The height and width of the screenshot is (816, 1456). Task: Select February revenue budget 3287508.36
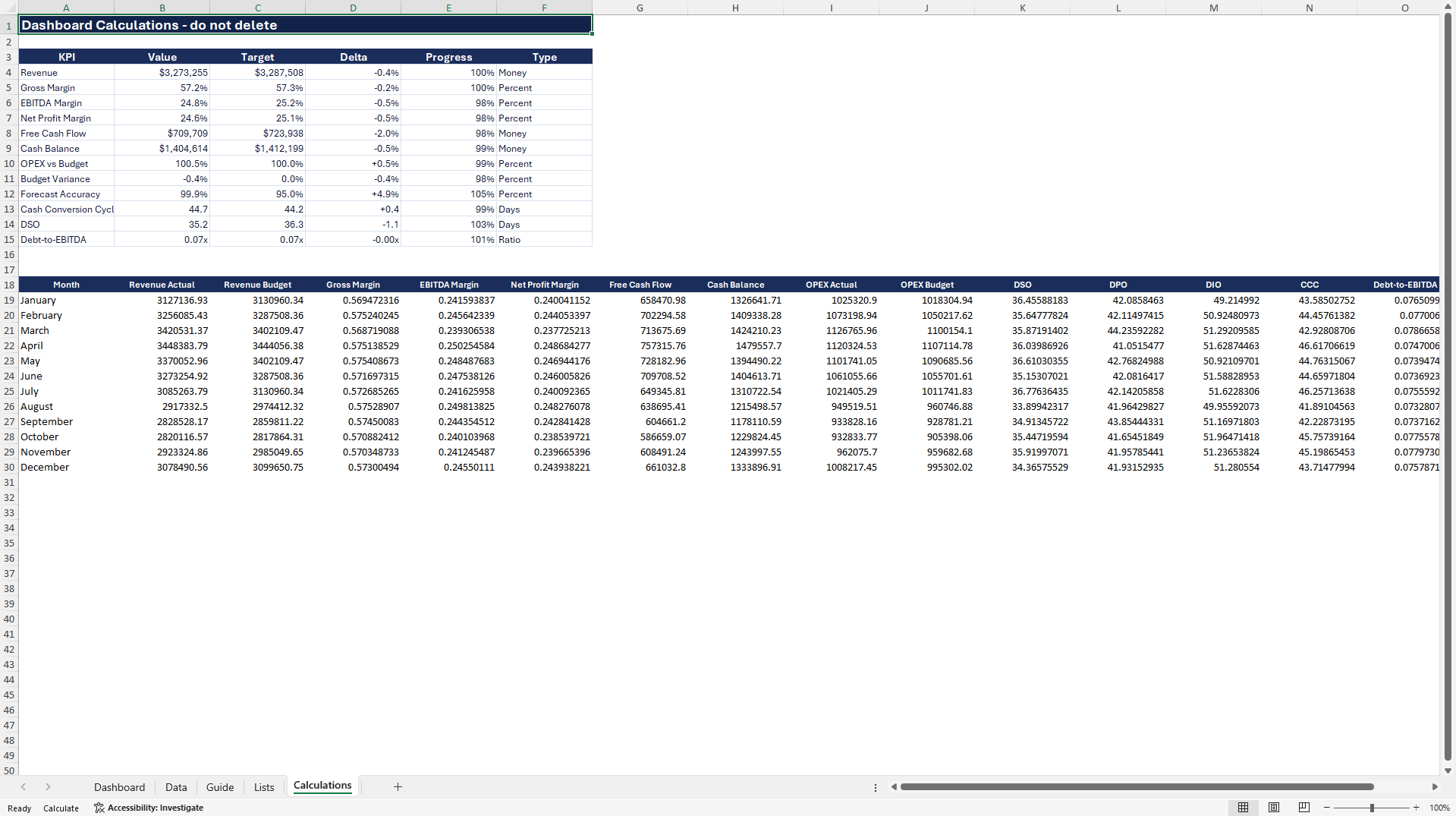257,315
